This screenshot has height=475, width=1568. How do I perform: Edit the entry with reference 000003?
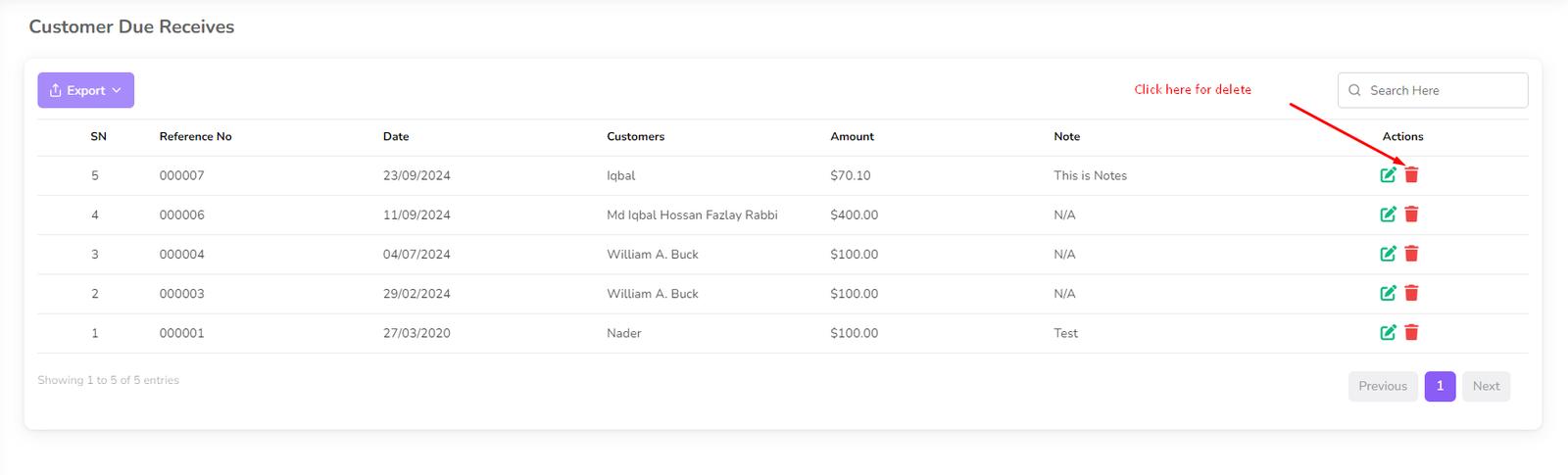click(1388, 293)
